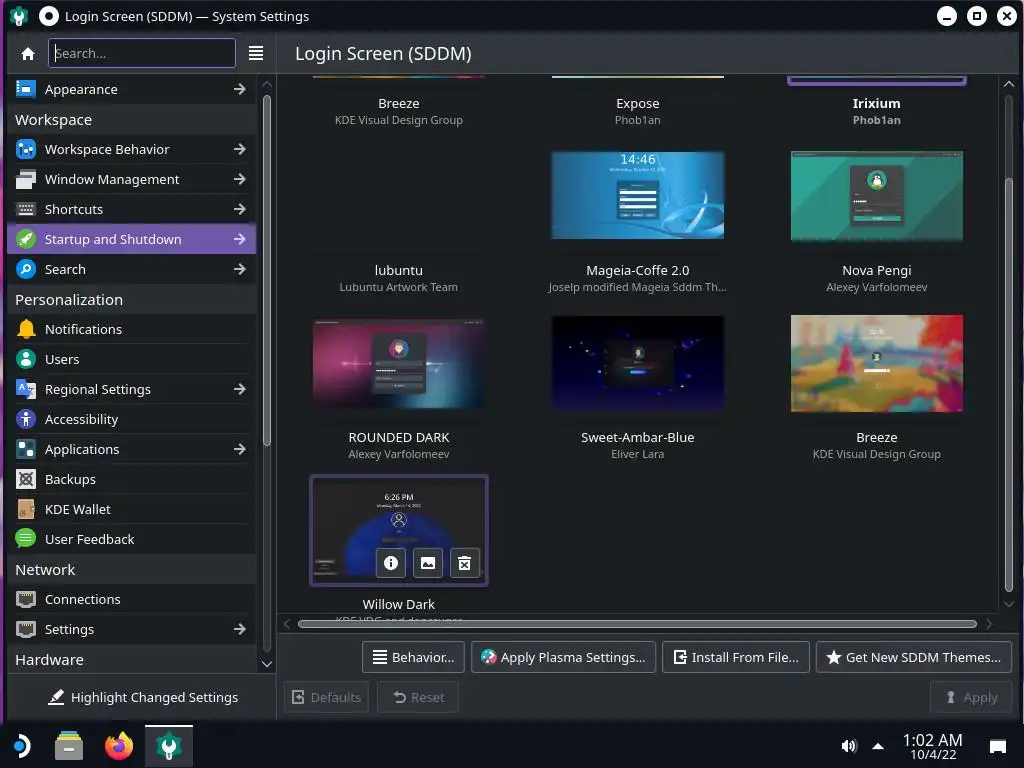Go to the settings home icon
This screenshot has height=768, width=1024.
tap(27, 54)
